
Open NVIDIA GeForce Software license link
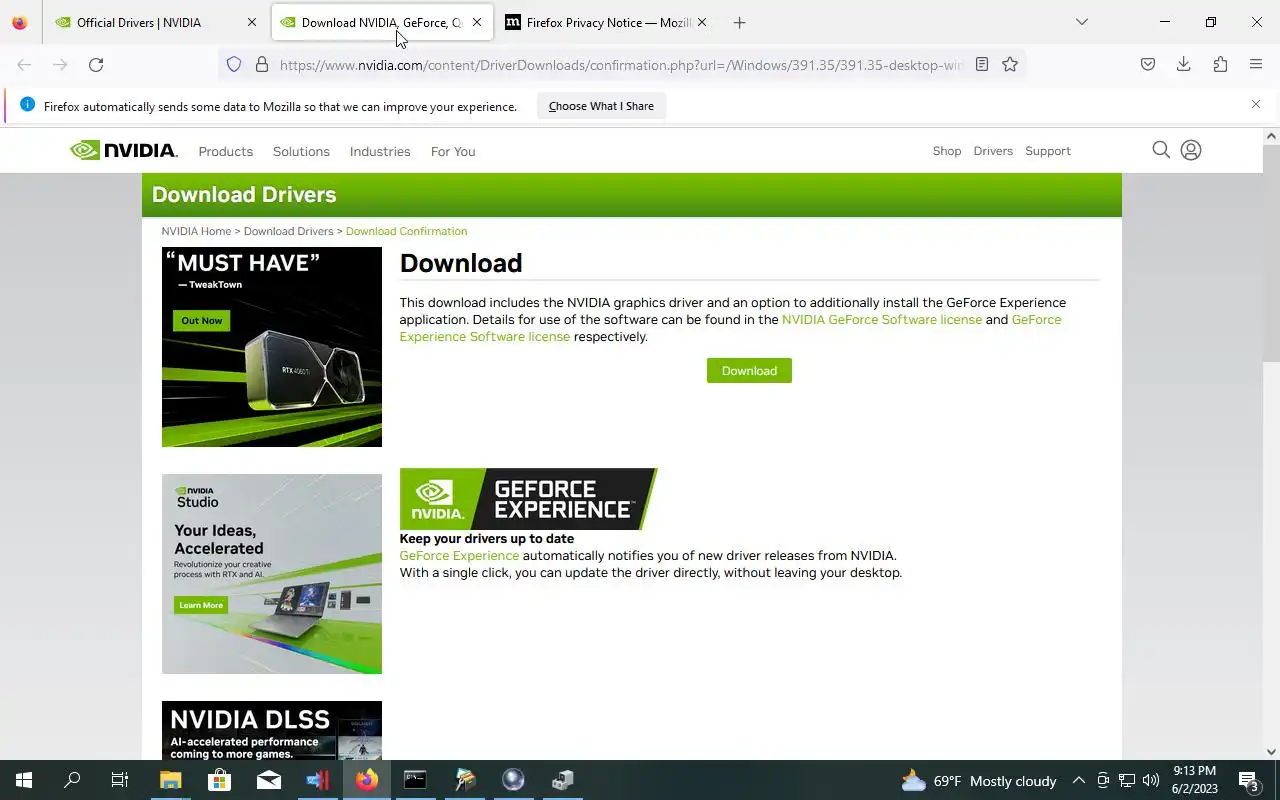(882, 319)
